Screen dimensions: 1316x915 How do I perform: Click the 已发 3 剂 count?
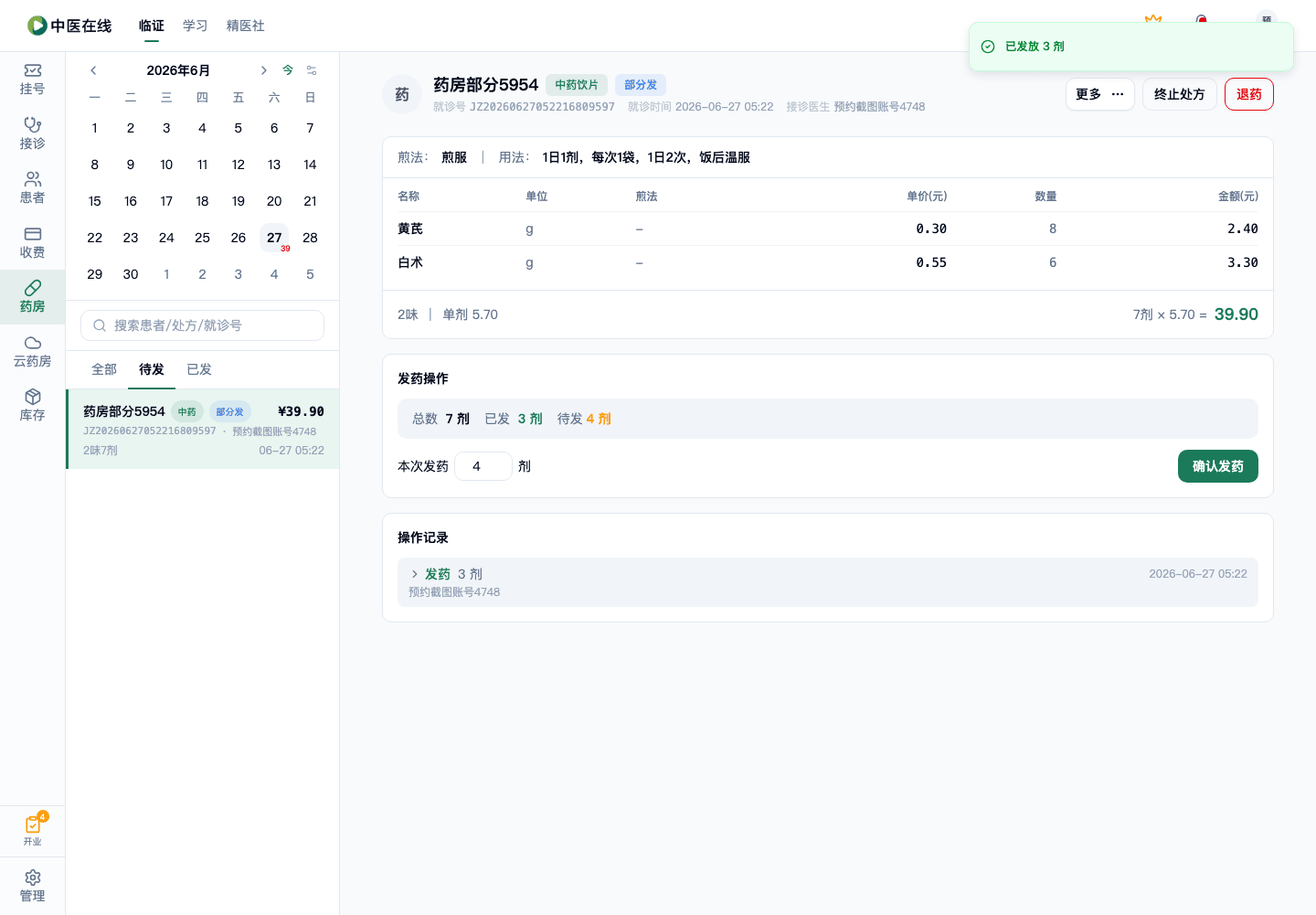click(514, 419)
